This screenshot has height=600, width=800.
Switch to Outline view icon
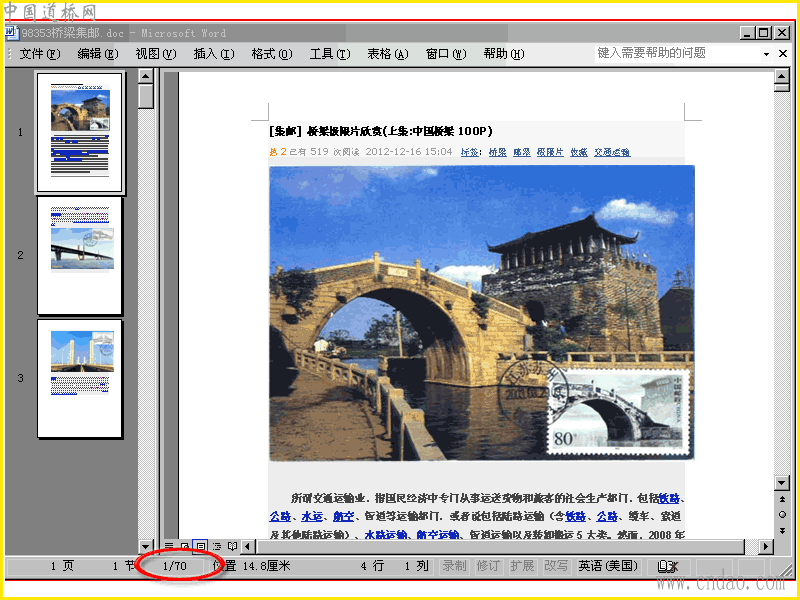[x=217, y=546]
